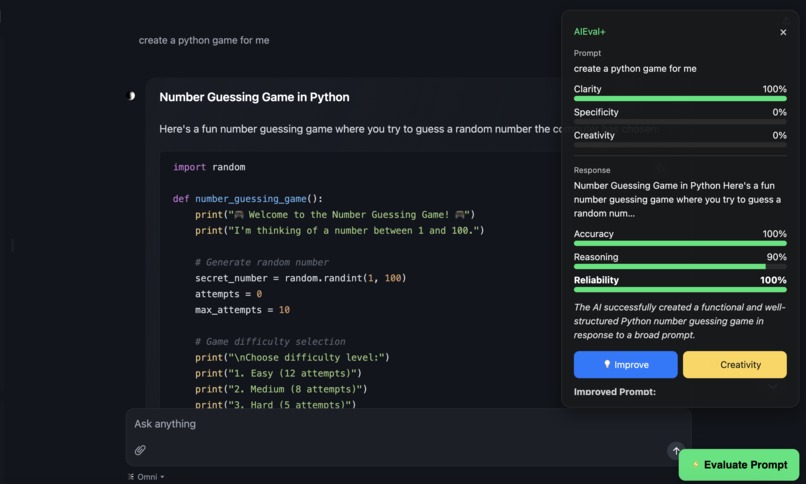Click the paperclip attach file icon
Viewport: 806px width, 484px height.
[x=140, y=450]
